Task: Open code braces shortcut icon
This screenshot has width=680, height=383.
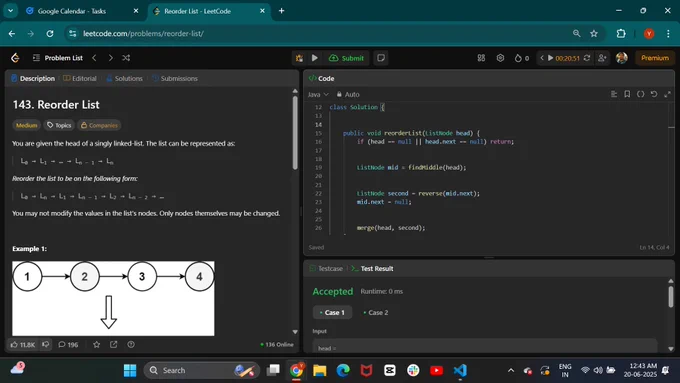Action: (x=641, y=94)
